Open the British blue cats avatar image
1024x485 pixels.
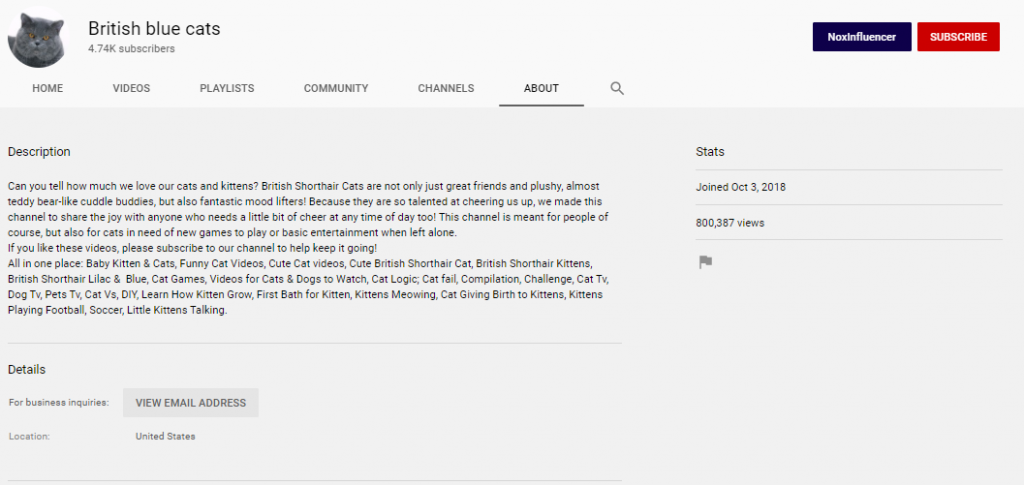39,37
